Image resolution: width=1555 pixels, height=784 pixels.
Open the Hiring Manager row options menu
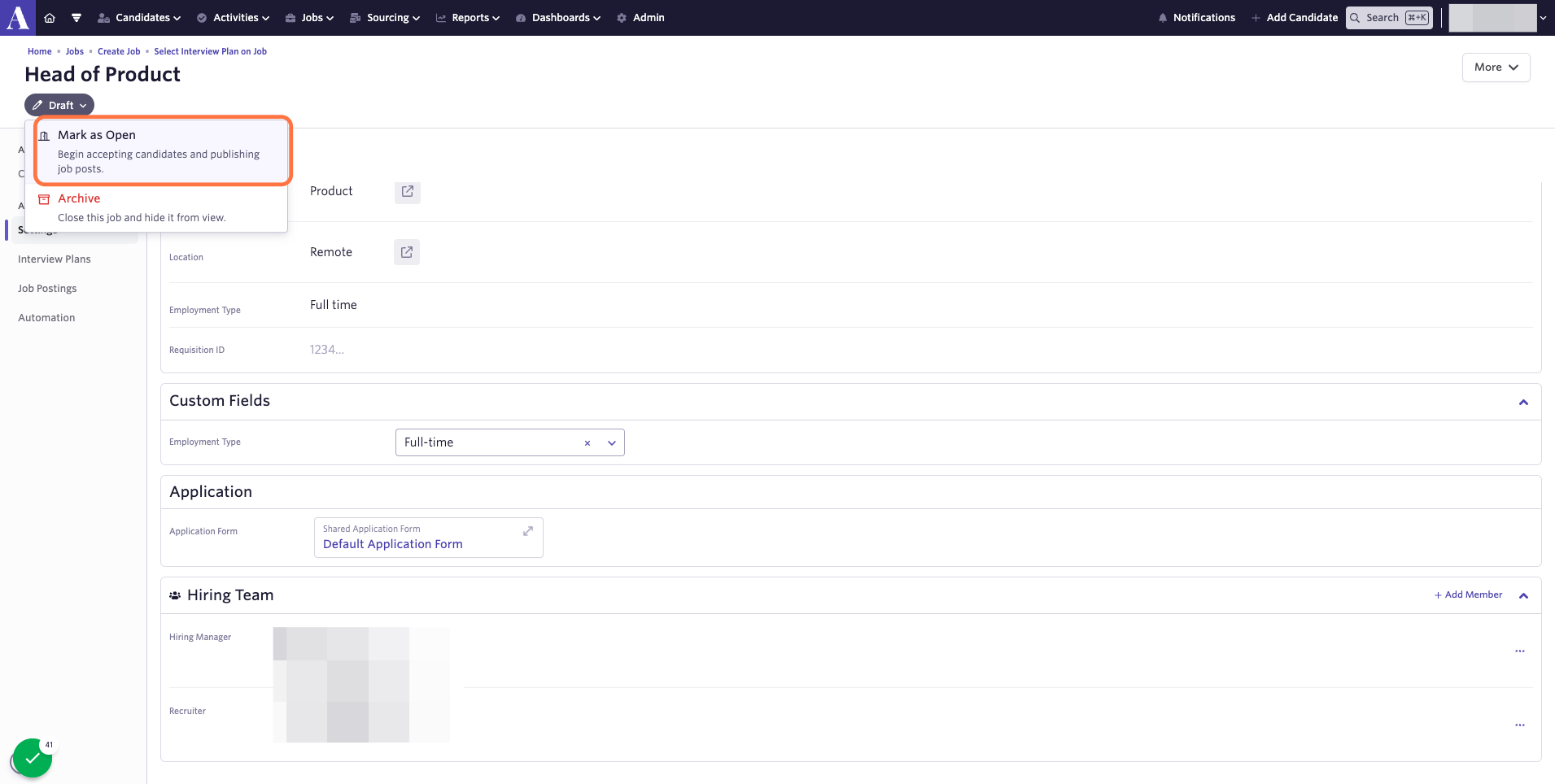pyautogui.click(x=1519, y=651)
